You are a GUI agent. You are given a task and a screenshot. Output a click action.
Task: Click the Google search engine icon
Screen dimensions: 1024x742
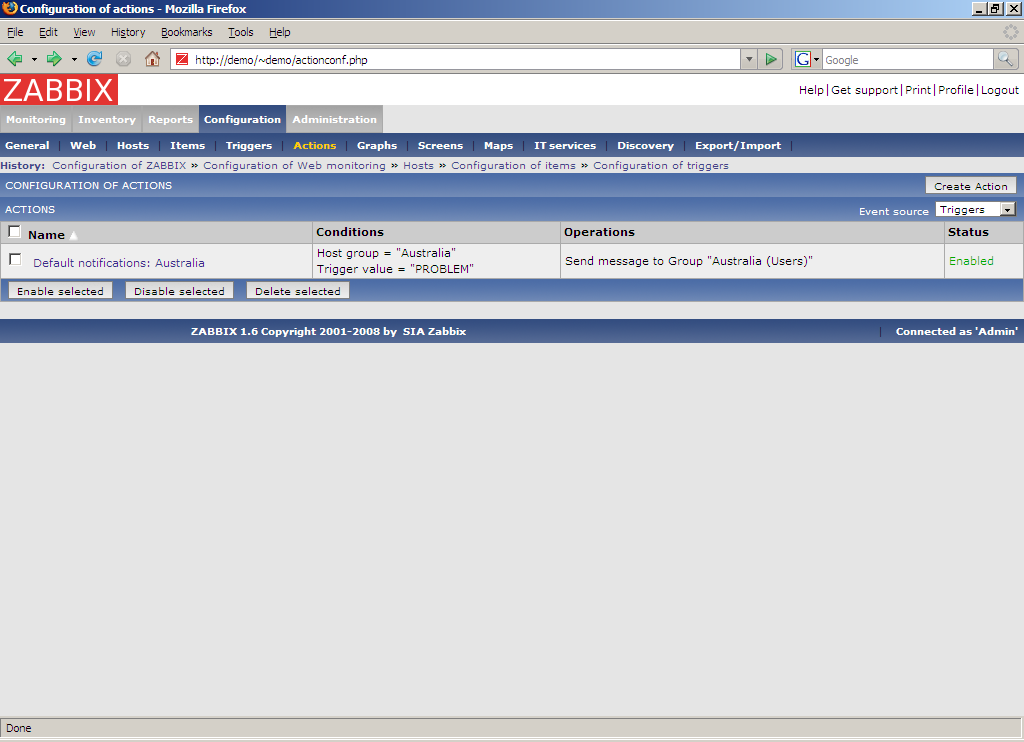(803, 59)
